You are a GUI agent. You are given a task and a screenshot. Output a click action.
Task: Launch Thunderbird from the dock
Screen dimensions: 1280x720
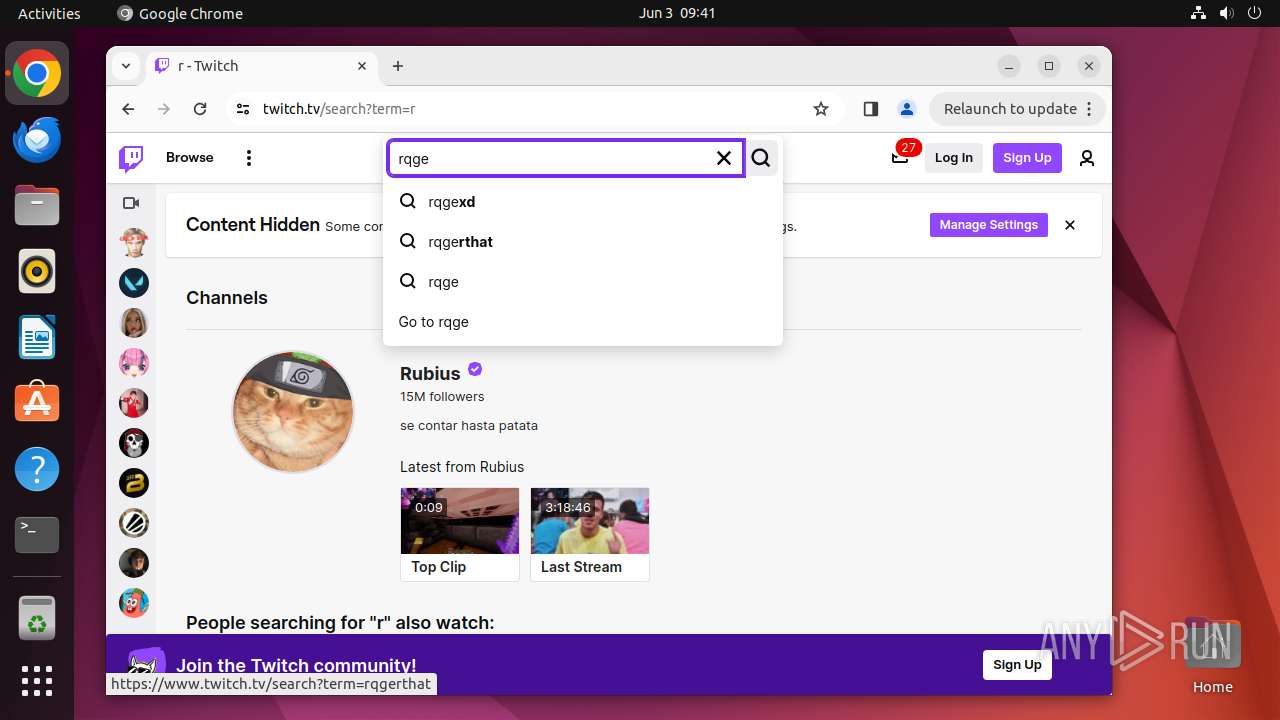tap(37, 139)
